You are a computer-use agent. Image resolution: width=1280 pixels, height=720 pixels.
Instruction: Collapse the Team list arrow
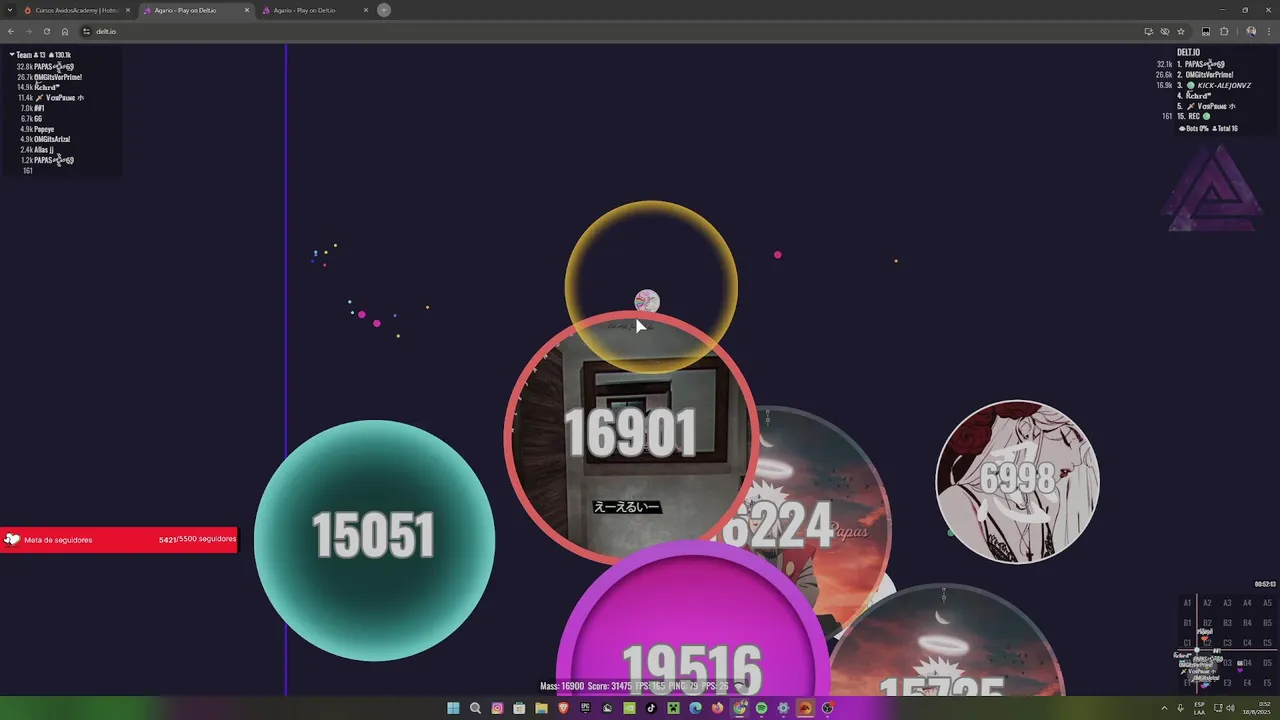point(12,55)
